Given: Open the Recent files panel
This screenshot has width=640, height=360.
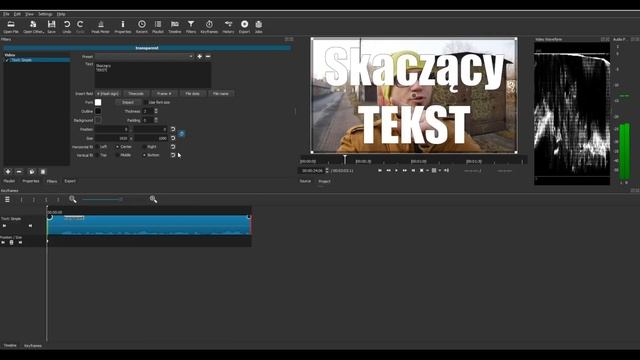Looking at the screenshot, I should tap(142, 27).
